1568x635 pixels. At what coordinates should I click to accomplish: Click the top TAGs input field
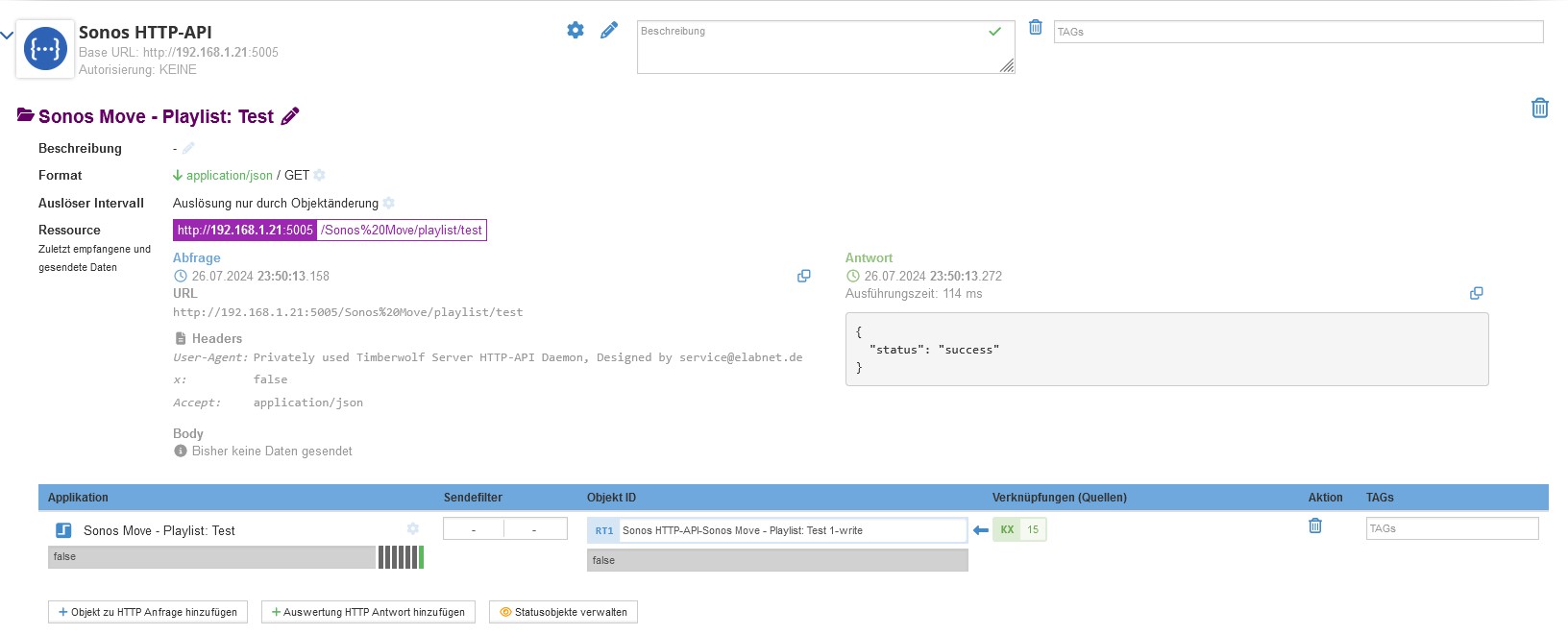1298,32
